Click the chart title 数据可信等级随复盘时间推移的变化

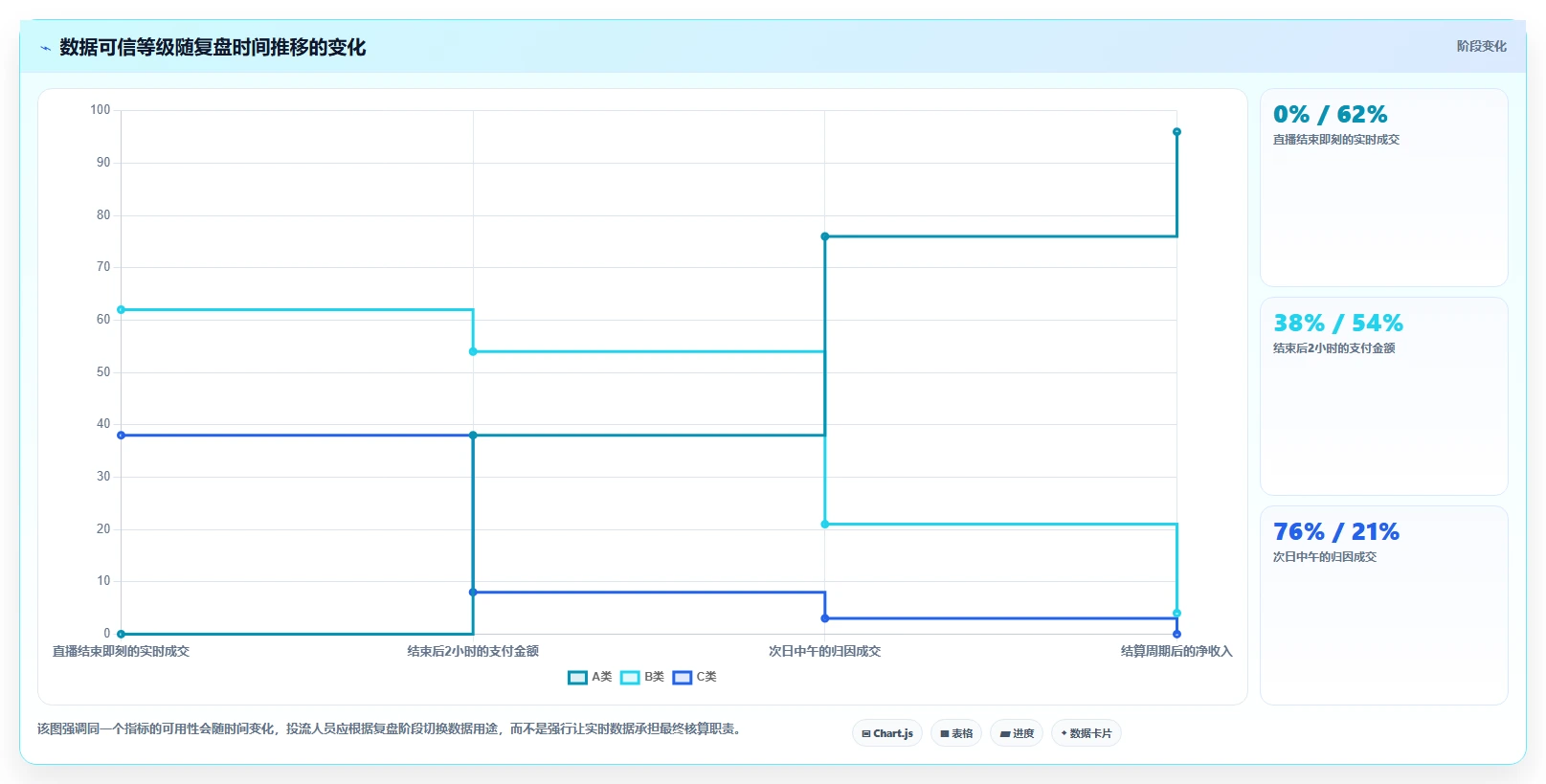point(213,47)
